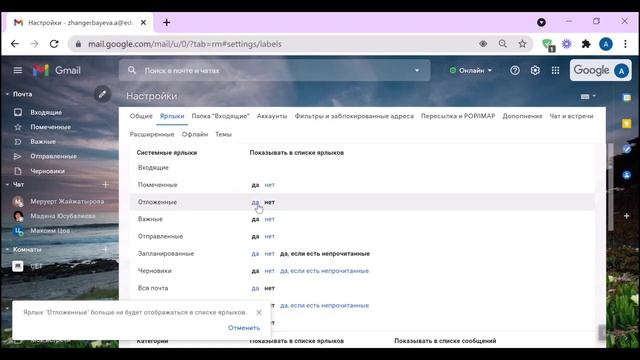Screen dimensions: 640x360
Task: Get add-ons with side panel plus icon
Action: tap(627, 216)
